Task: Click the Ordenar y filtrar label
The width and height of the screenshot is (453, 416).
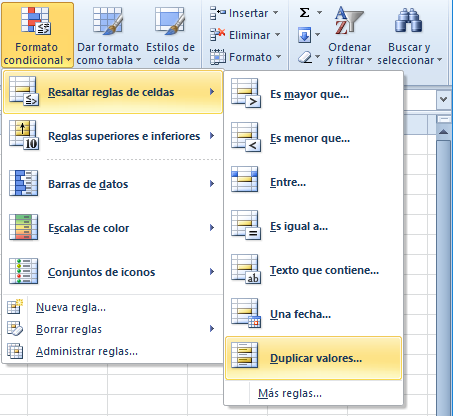Action: (x=349, y=54)
